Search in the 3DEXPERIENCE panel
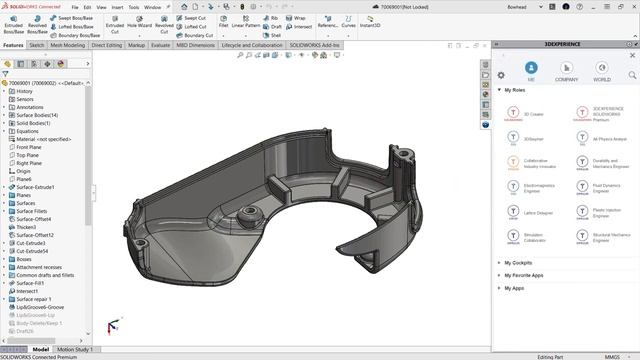Screen dimensions: 640x360 (x=632, y=75)
